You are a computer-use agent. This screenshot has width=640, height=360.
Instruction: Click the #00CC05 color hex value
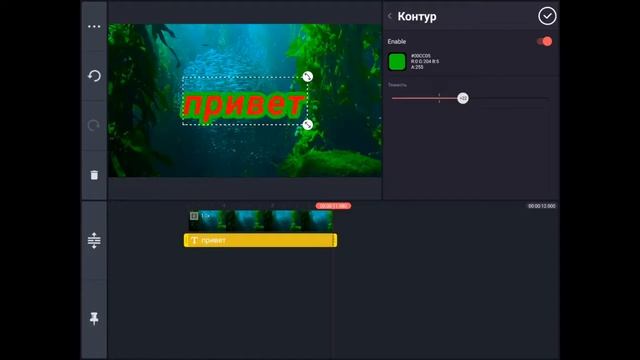pyautogui.click(x=420, y=56)
